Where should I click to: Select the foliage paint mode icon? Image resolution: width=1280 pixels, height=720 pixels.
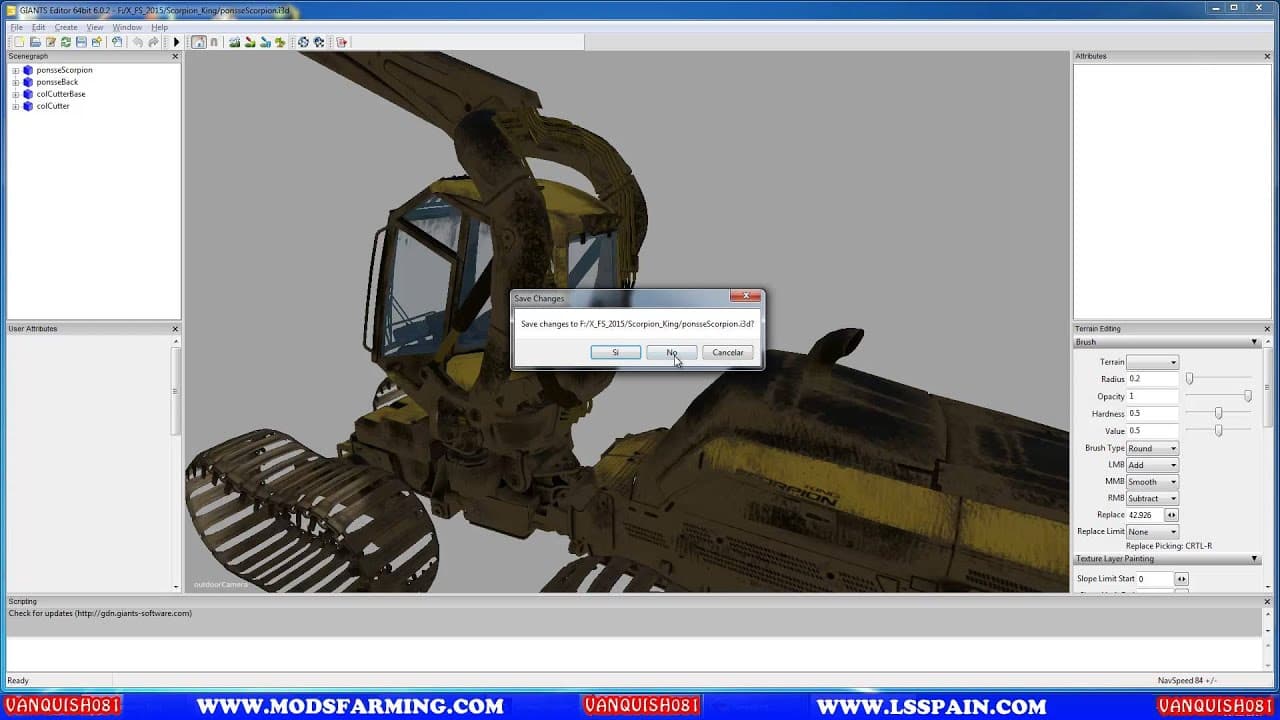(280, 42)
